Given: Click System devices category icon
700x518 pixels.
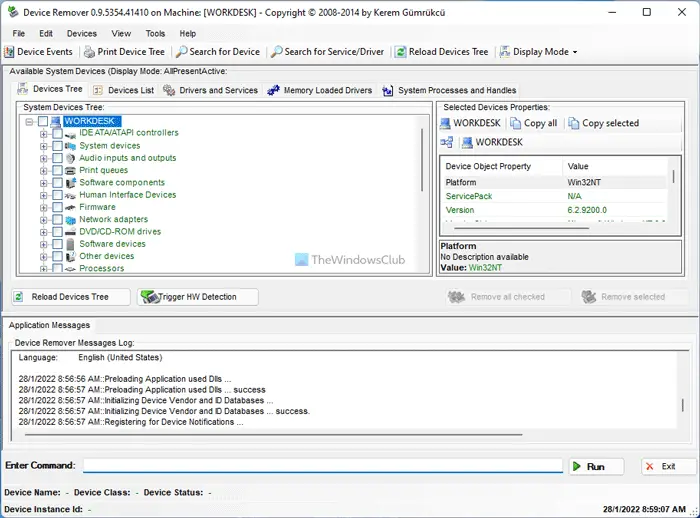Looking at the screenshot, I should pos(70,146).
